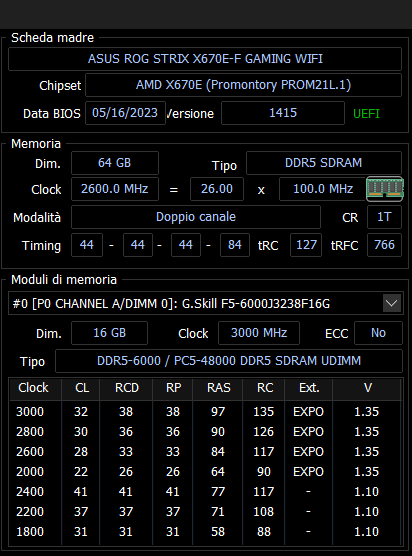Select the 2000 clock profile row
Image resolution: width=412 pixels, height=556 pixels.
[x=206, y=472]
